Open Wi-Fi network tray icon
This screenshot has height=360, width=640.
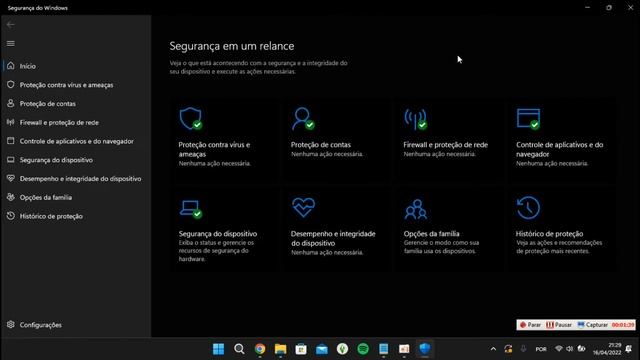click(x=559, y=349)
